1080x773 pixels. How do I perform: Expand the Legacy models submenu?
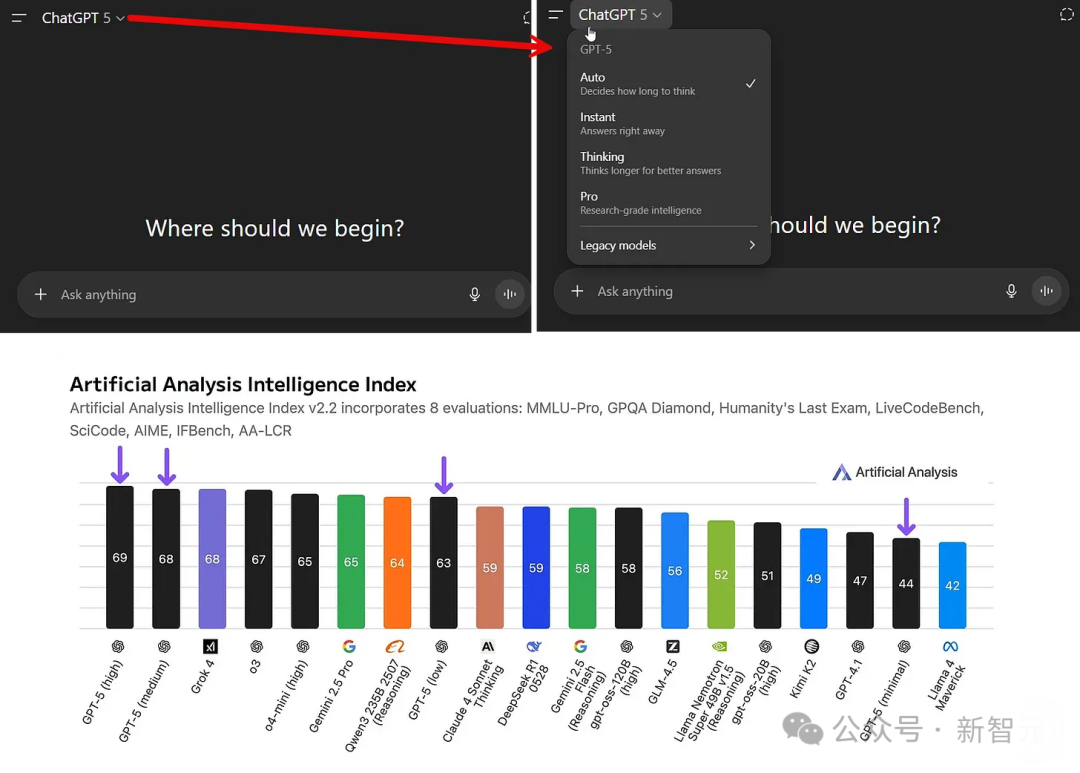[668, 246]
